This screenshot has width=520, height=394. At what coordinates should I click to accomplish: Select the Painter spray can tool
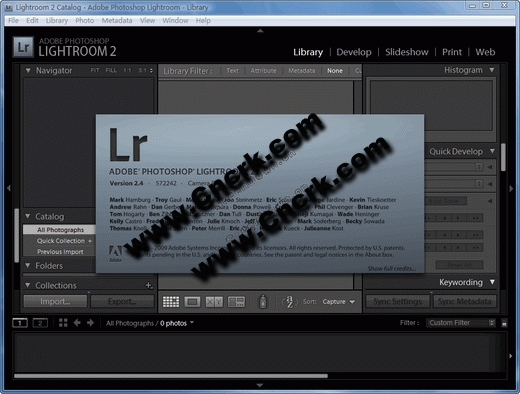pos(263,301)
